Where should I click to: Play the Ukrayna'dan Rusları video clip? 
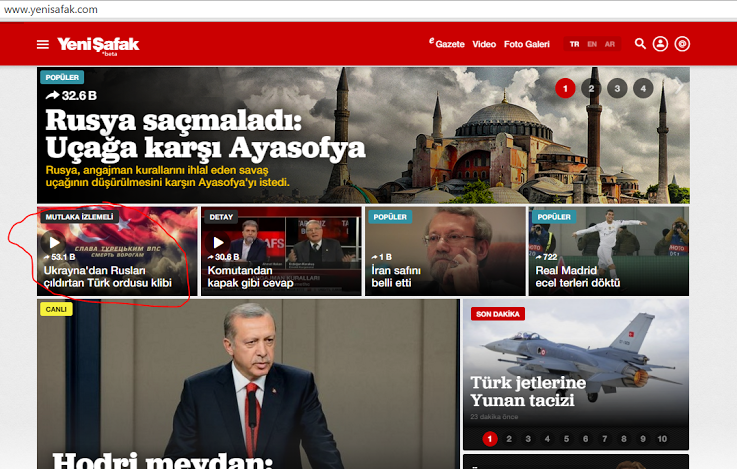tap(54, 242)
